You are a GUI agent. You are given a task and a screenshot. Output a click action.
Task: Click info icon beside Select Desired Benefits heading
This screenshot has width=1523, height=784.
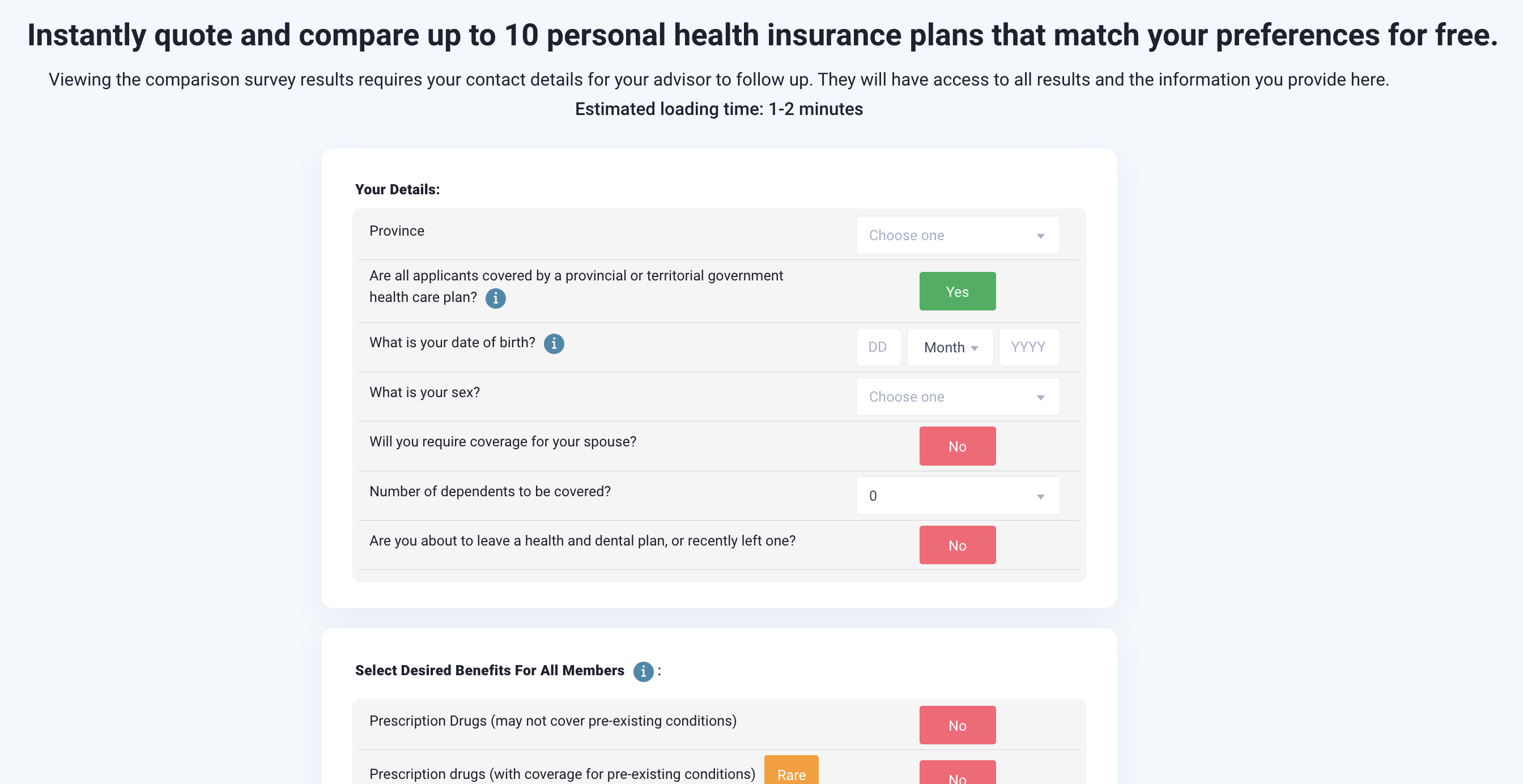[x=643, y=671]
